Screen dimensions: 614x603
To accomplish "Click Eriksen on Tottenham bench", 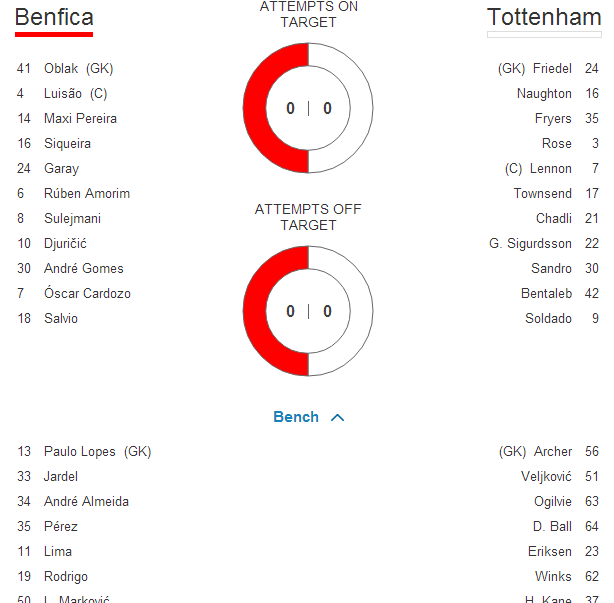I will click(x=550, y=552).
